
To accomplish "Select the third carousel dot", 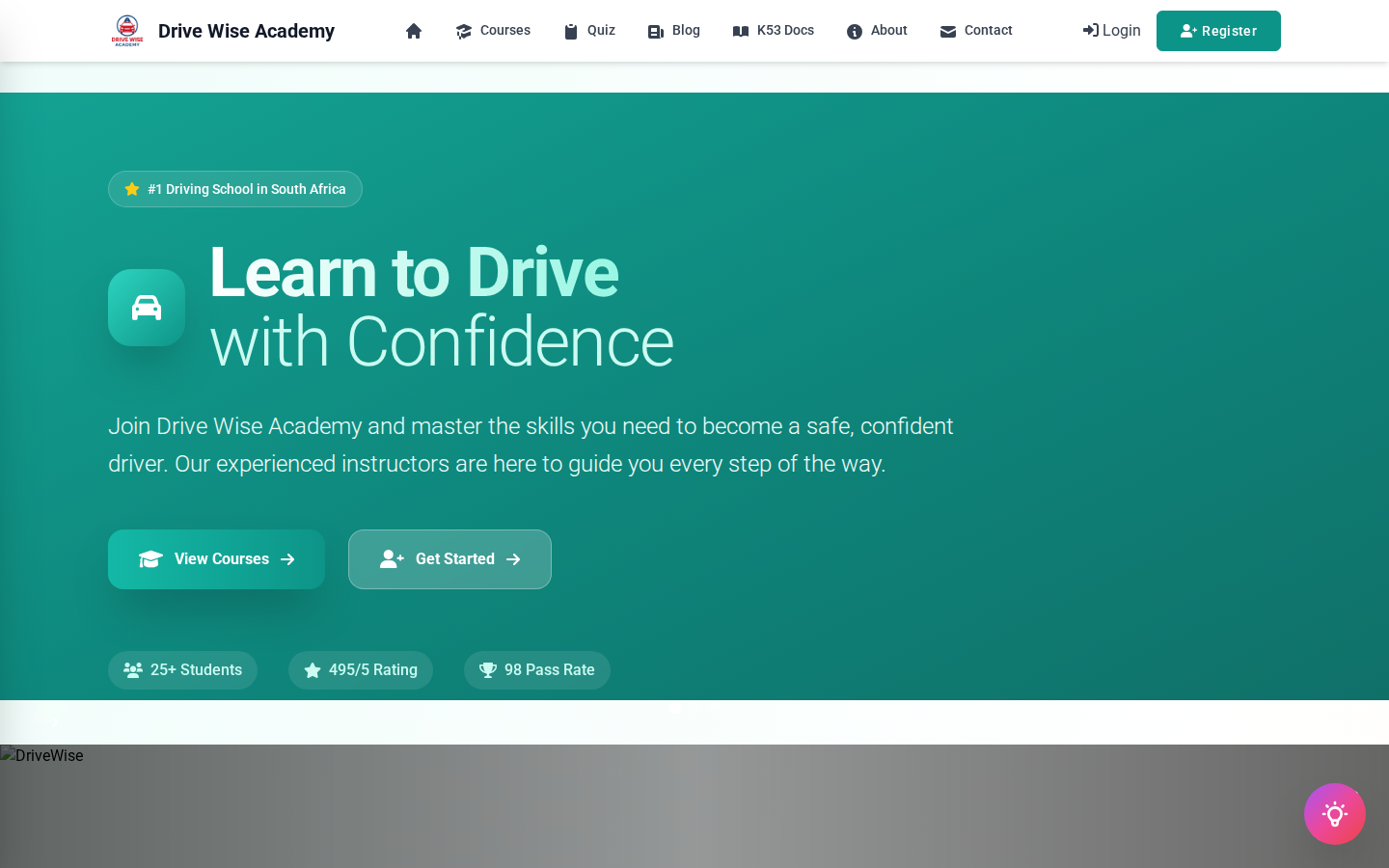I will pos(712,706).
